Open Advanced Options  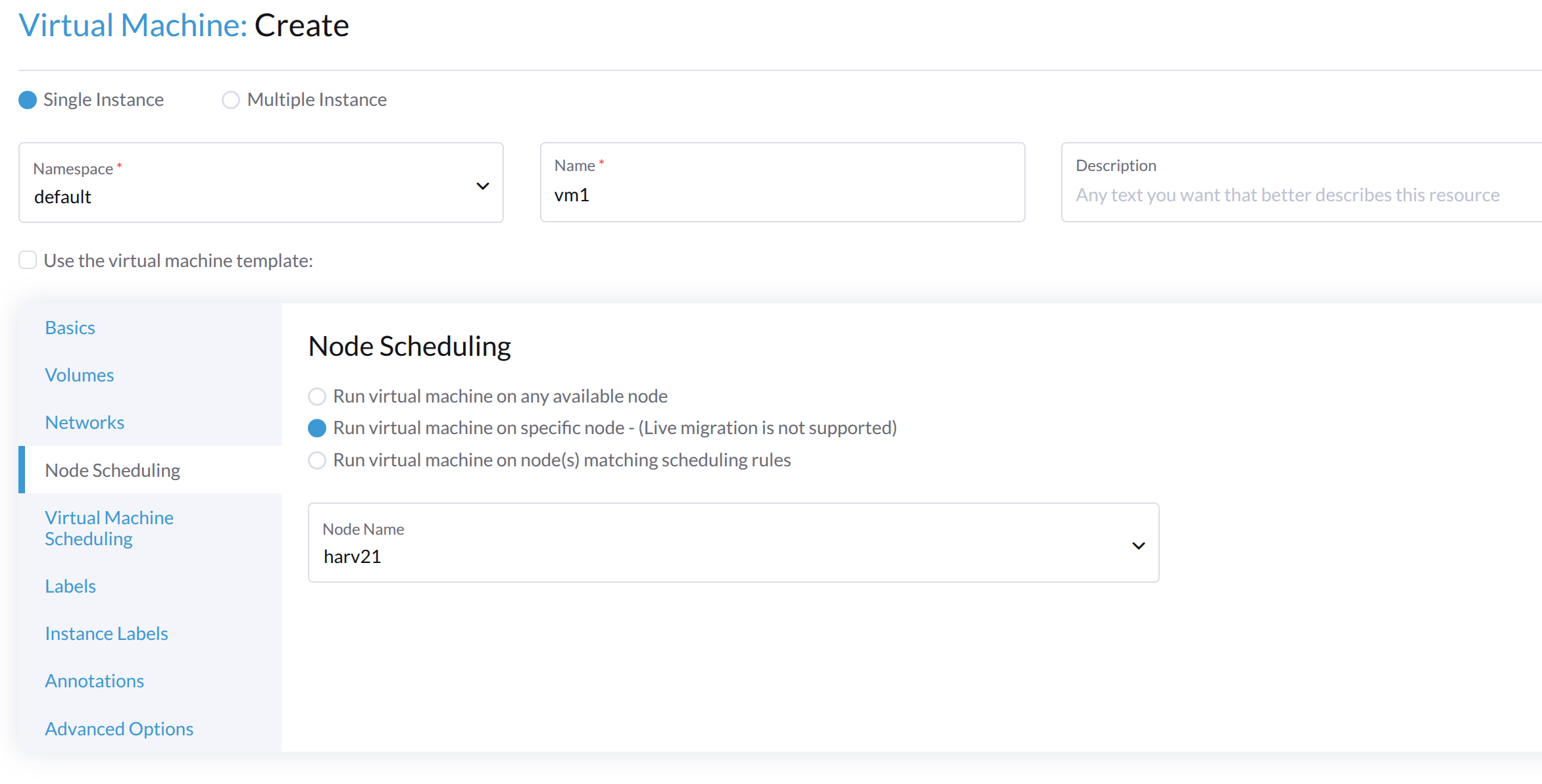click(x=118, y=728)
